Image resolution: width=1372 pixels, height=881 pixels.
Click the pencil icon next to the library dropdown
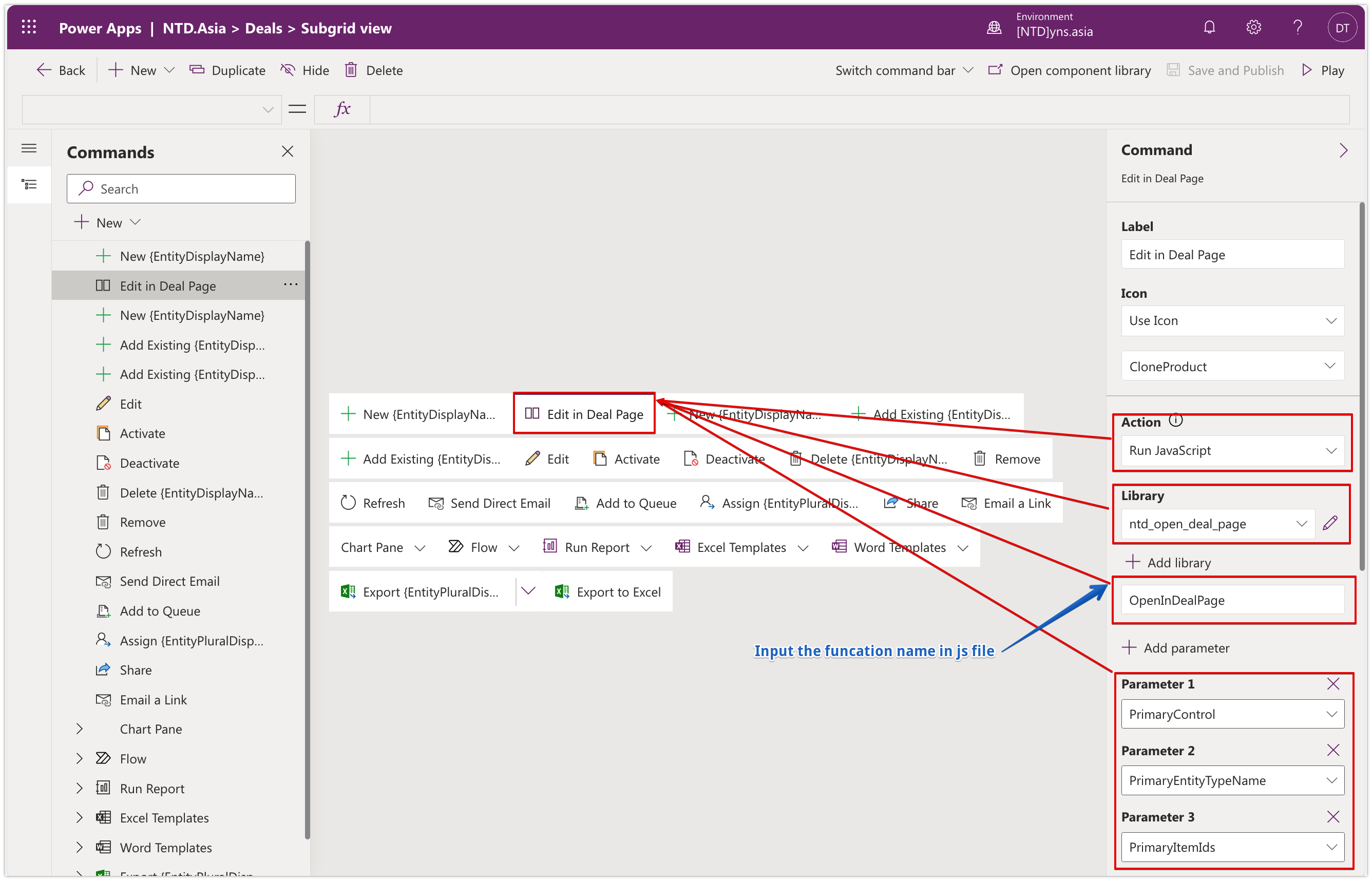1330,523
